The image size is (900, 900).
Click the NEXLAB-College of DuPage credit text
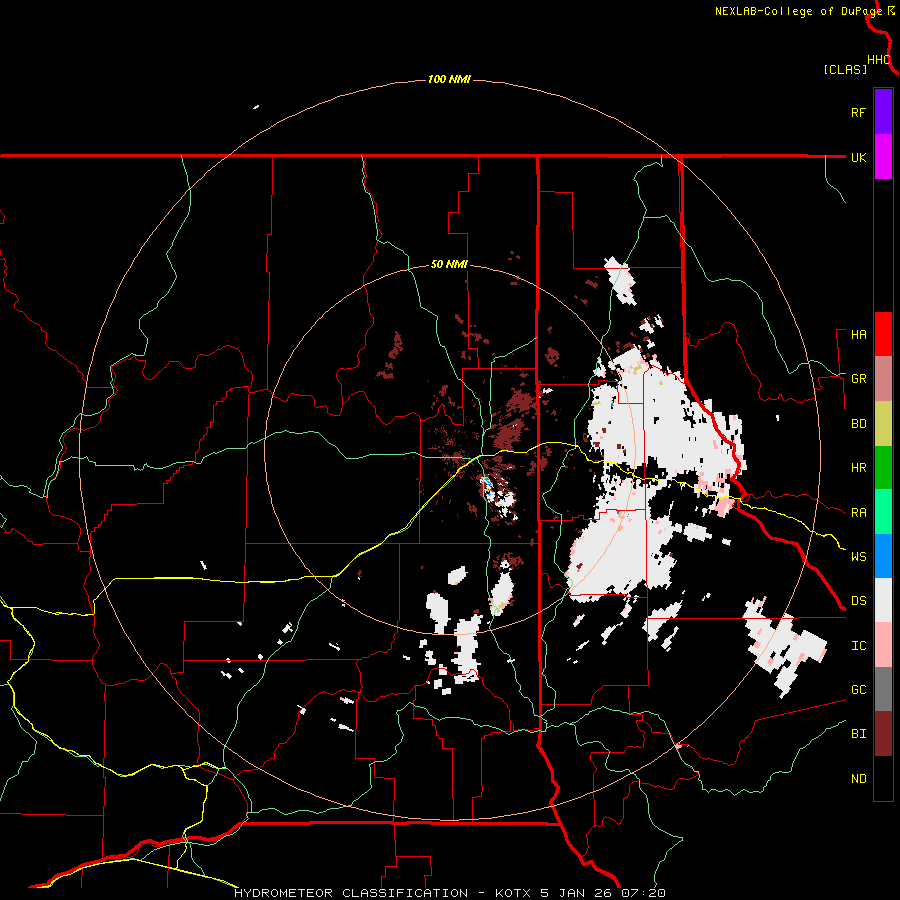click(x=799, y=11)
